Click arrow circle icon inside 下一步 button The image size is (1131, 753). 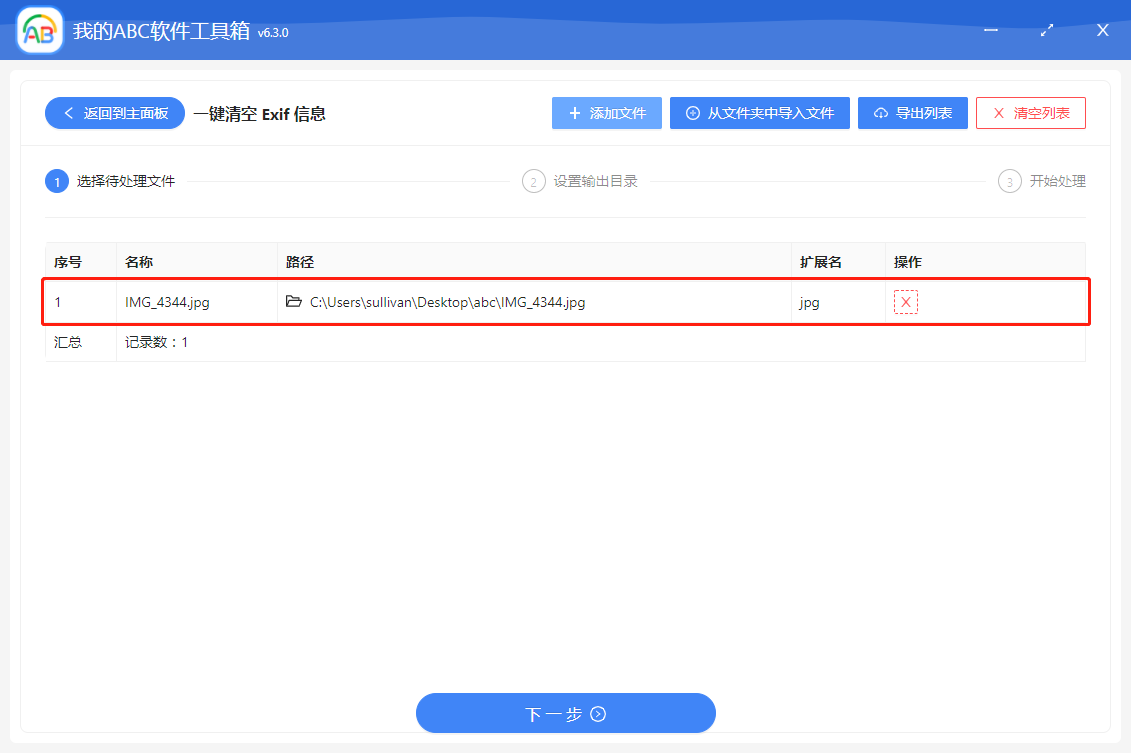(597, 713)
